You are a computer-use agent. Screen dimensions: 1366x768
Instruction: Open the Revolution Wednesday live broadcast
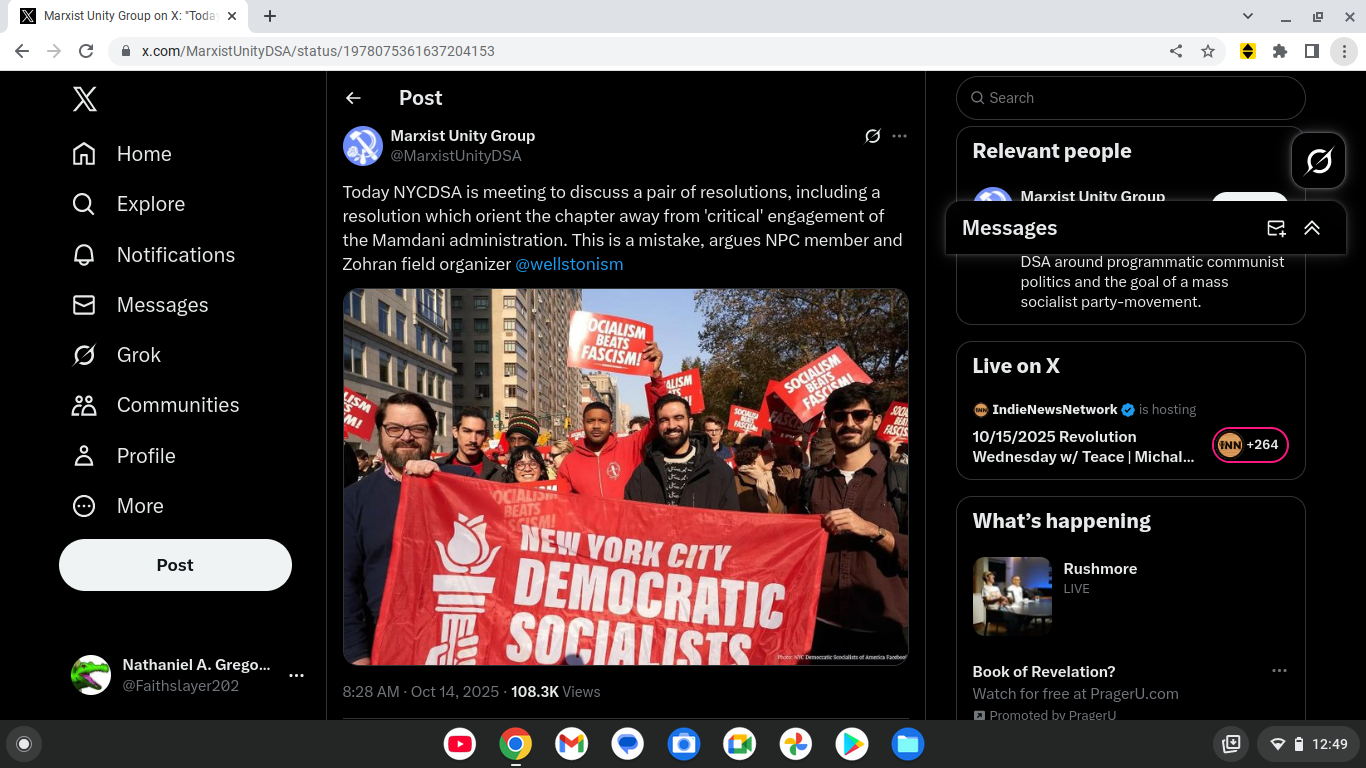[1084, 447]
